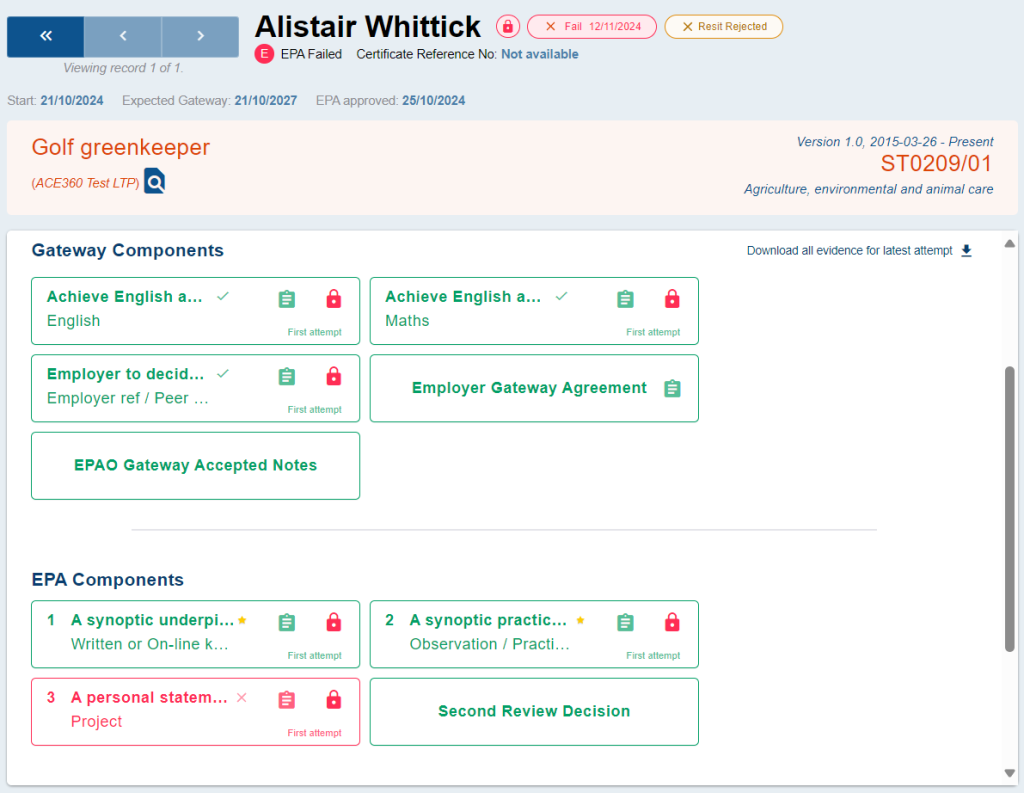Image resolution: width=1024 pixels, height=793 pixels.
Task: Jump to first record with double chevron
Action: 45,36
